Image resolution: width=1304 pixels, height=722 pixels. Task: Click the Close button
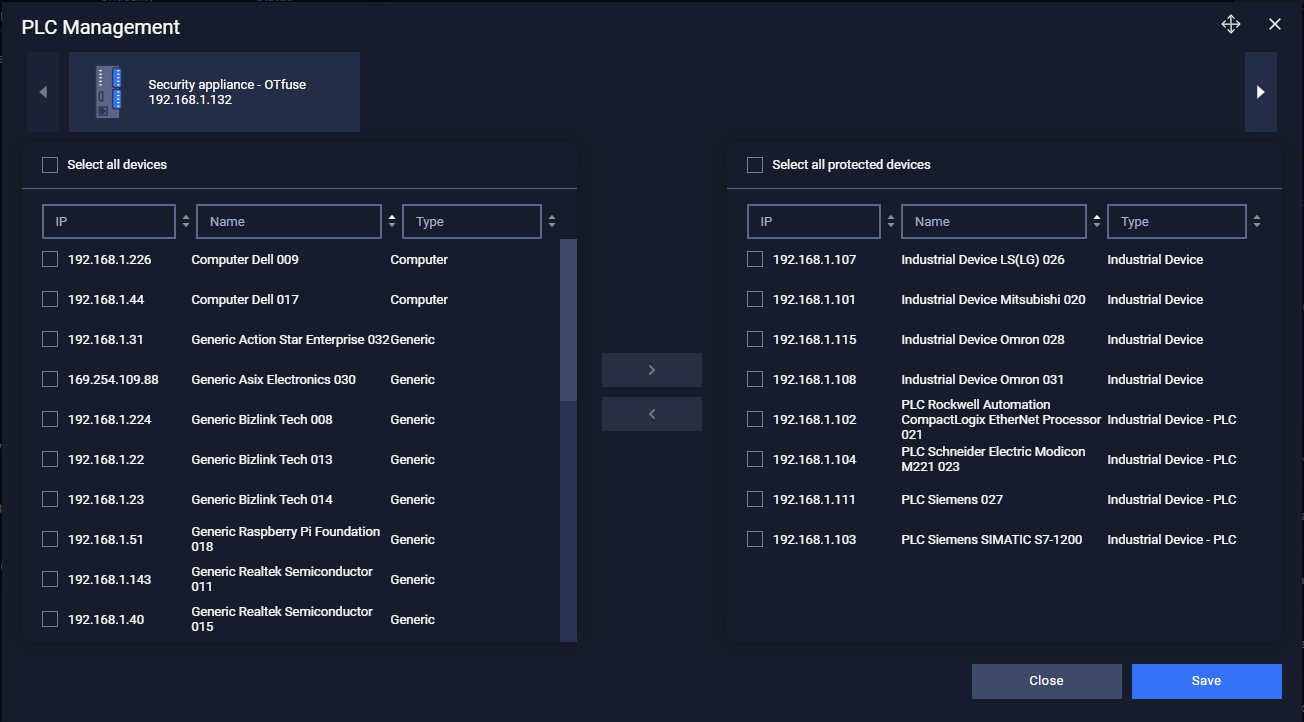point(1046,681)
